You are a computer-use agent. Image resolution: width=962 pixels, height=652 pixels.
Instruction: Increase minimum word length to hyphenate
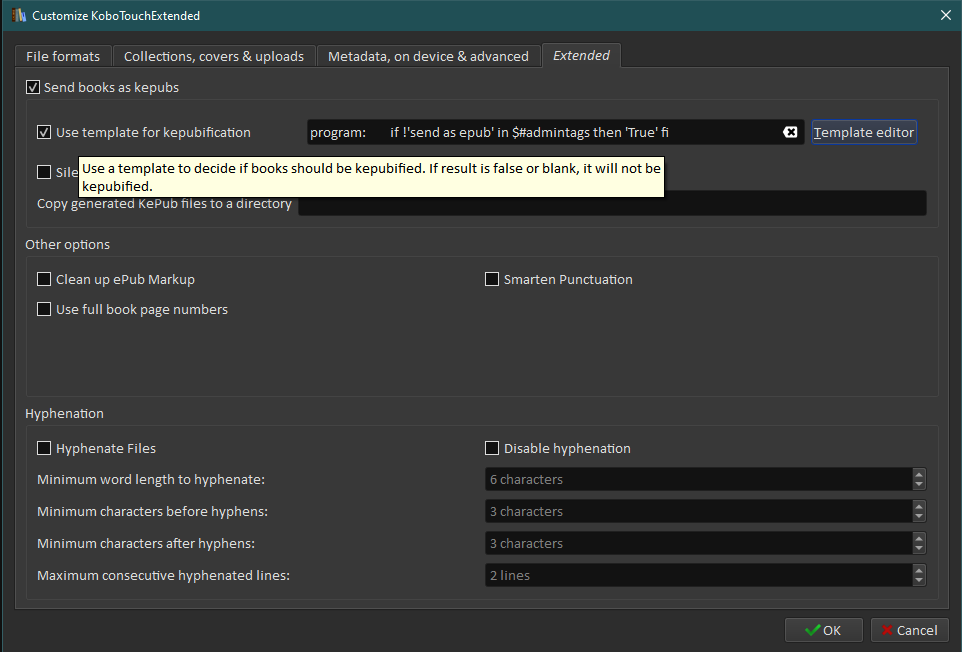919,475
